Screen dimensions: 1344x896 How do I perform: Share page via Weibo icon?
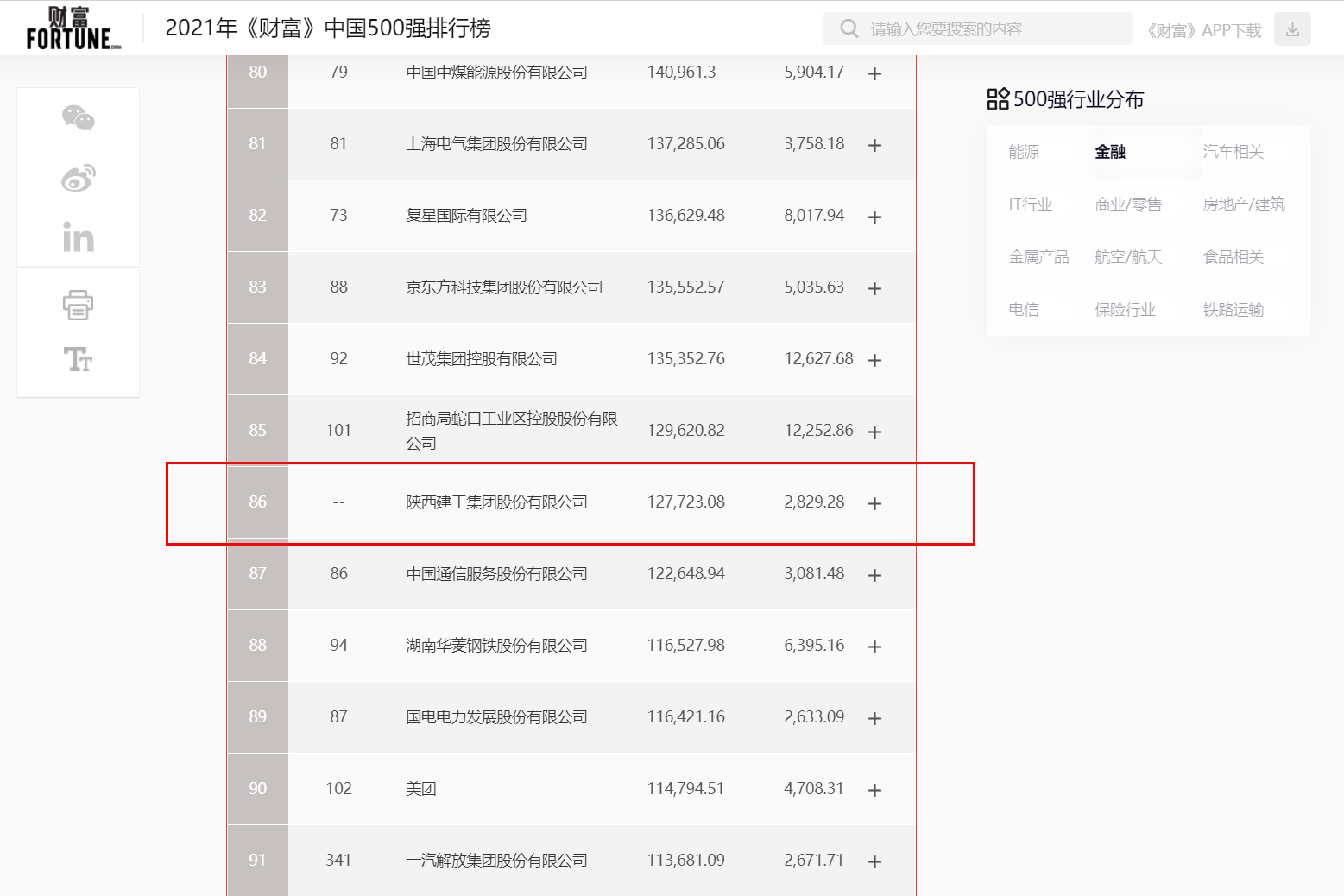pyautogui.click(x=78, y=179)
